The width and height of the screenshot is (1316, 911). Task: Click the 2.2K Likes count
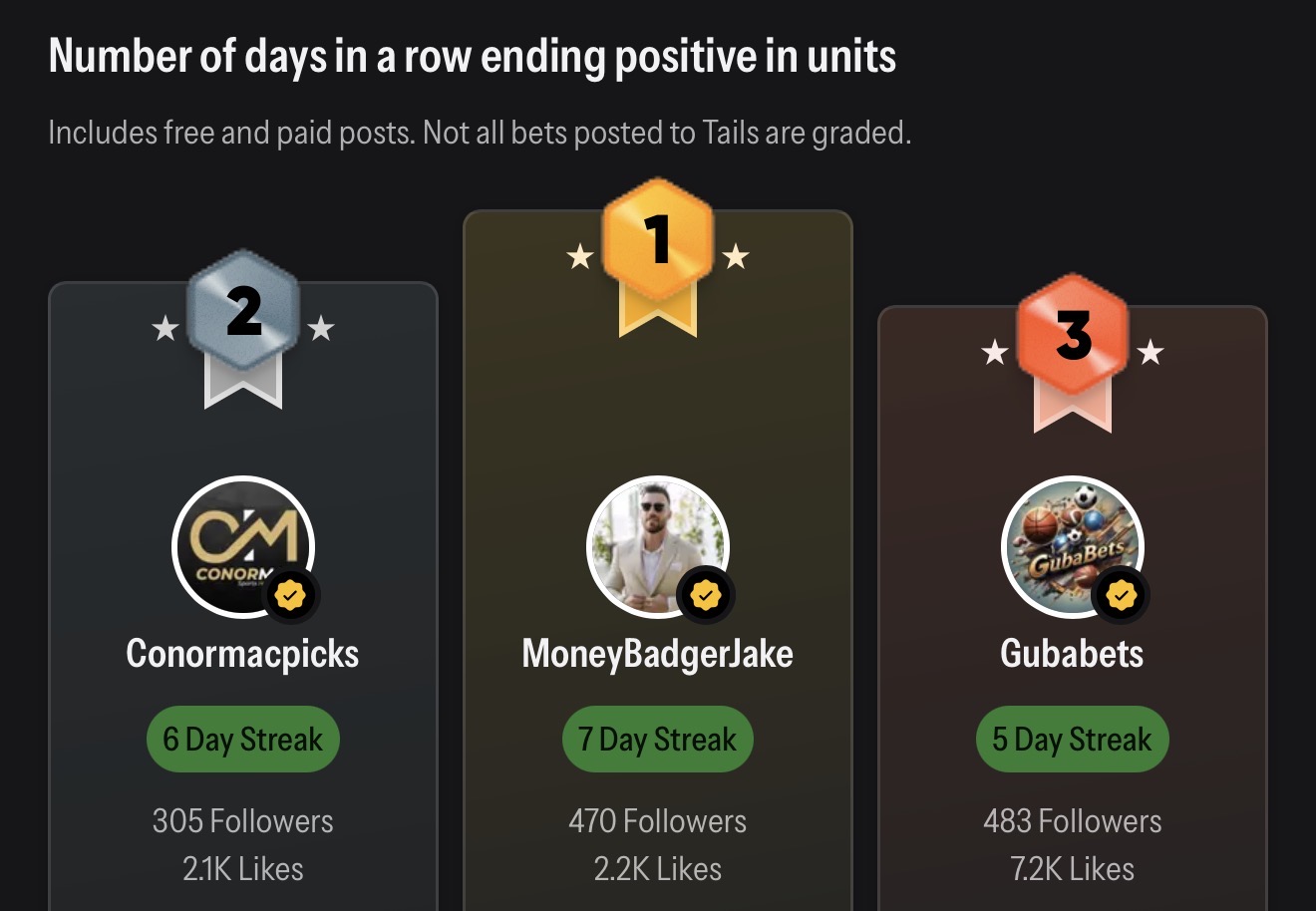tap(658, 869)
